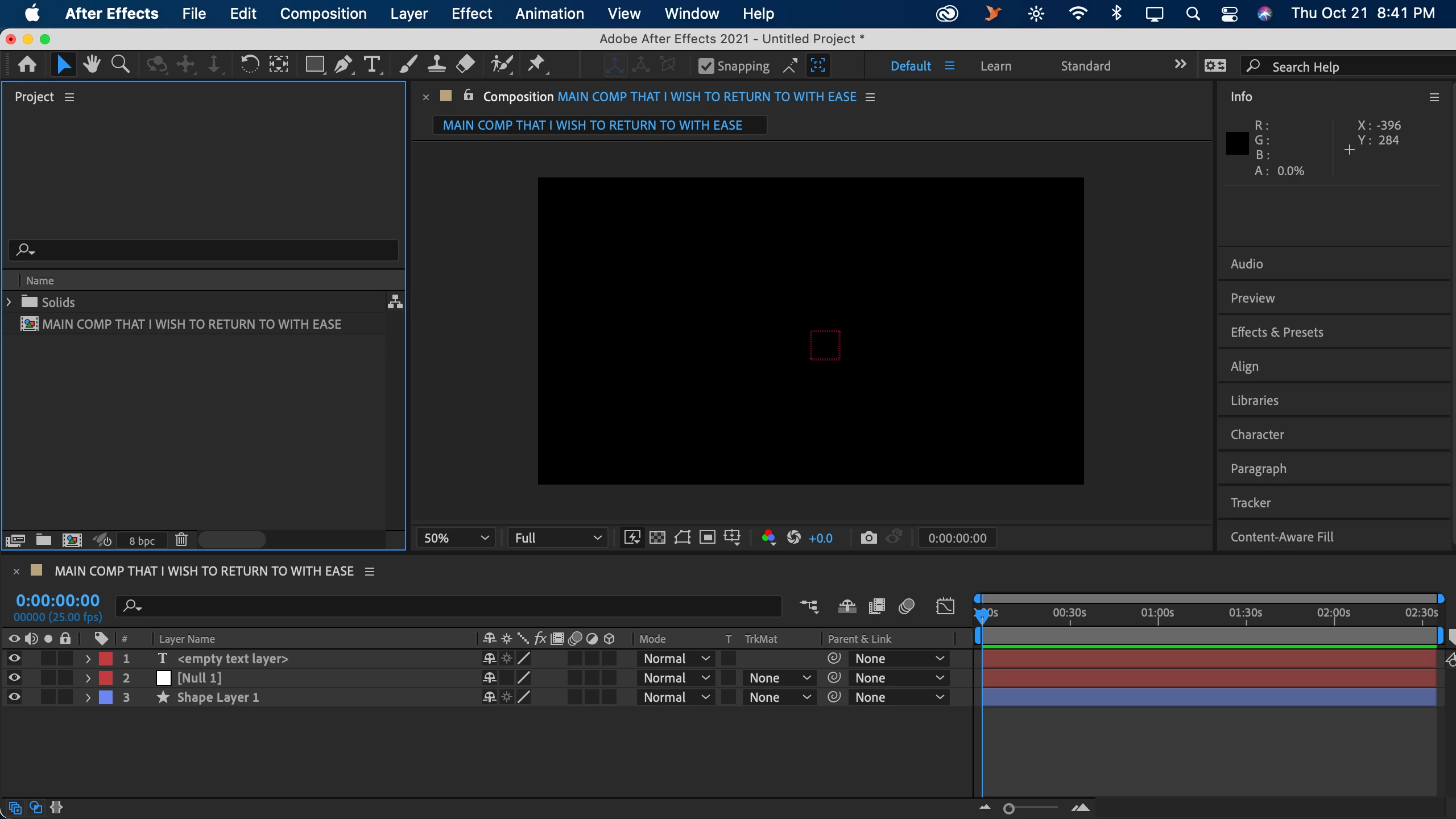Click the Rotation tool

tap(249, 65)
